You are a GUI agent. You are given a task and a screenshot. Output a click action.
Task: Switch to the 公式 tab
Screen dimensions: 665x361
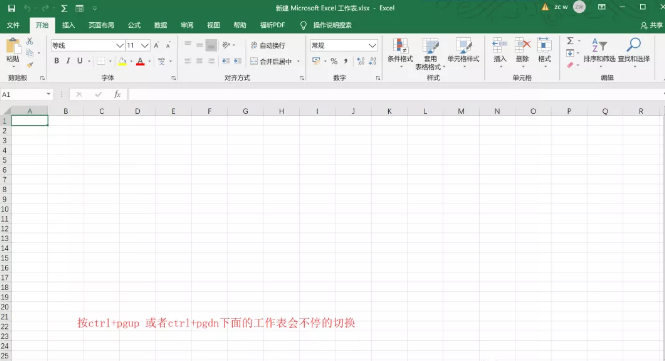click(x=134, y=25)
